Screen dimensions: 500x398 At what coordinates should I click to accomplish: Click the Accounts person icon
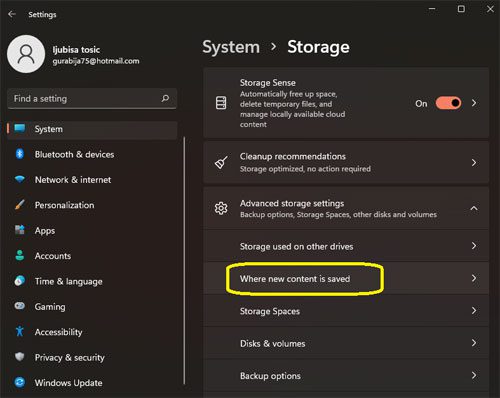(20, 255)
